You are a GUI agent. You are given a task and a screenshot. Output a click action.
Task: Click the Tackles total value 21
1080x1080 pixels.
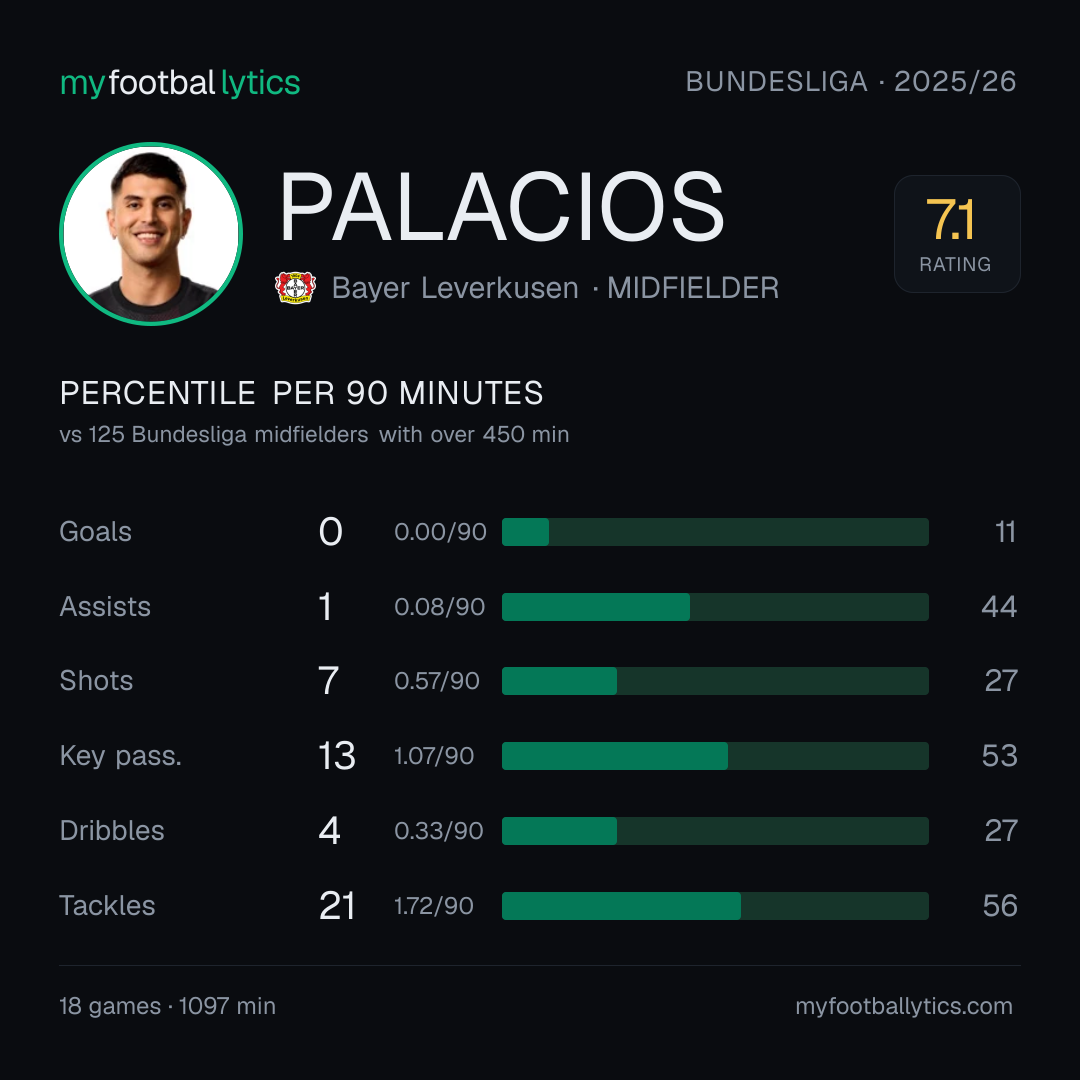click(337, 906)
